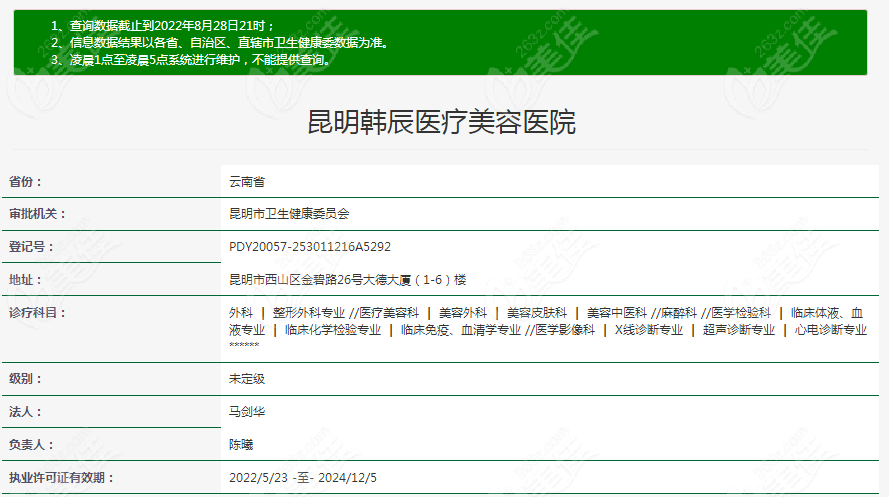The height and width of the screenshot is (497, 889).
Task: Select registration number PDY20057-253011216A5292
Action: [x=310, y=247]
